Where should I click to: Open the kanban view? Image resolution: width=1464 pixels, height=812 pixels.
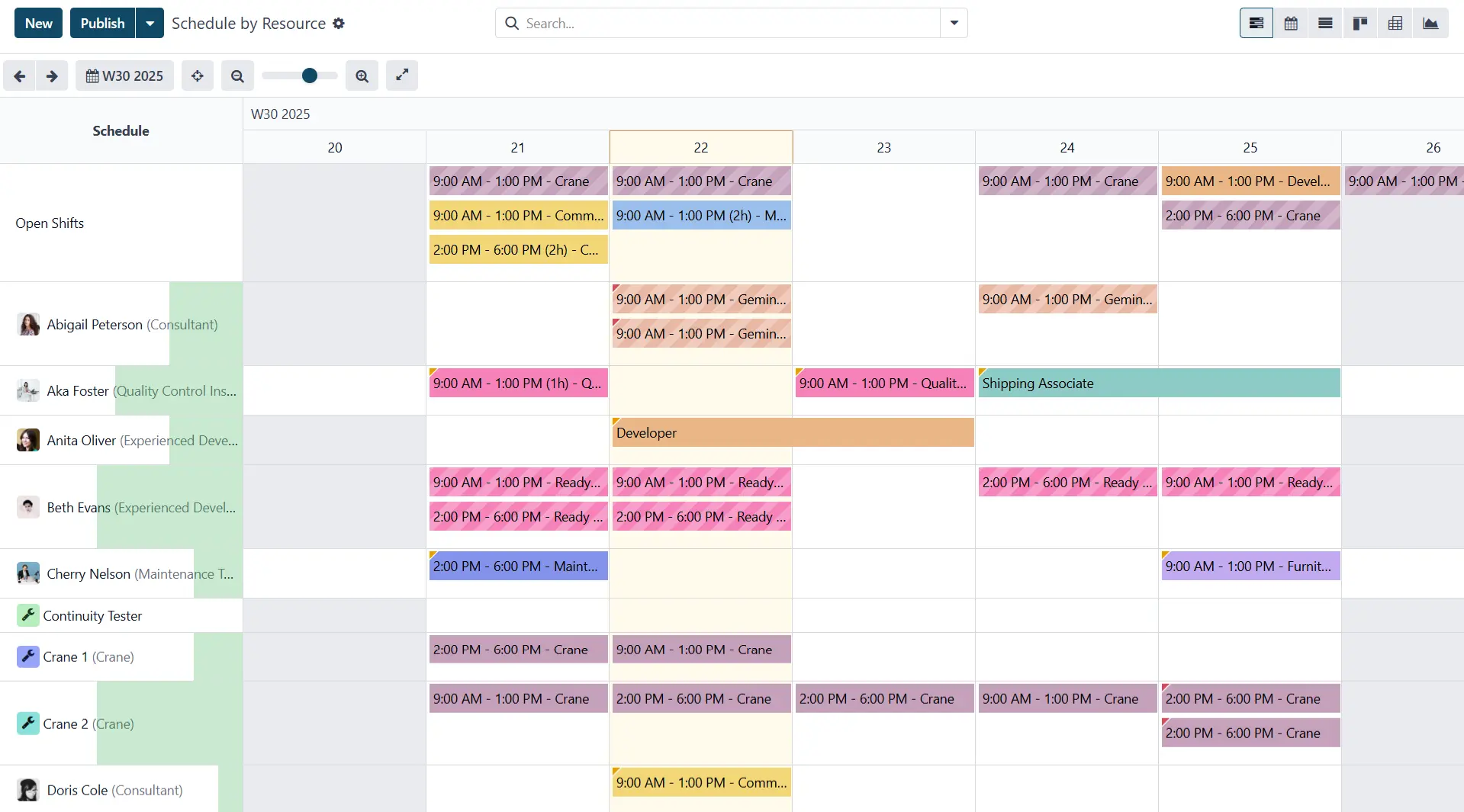1360,24
